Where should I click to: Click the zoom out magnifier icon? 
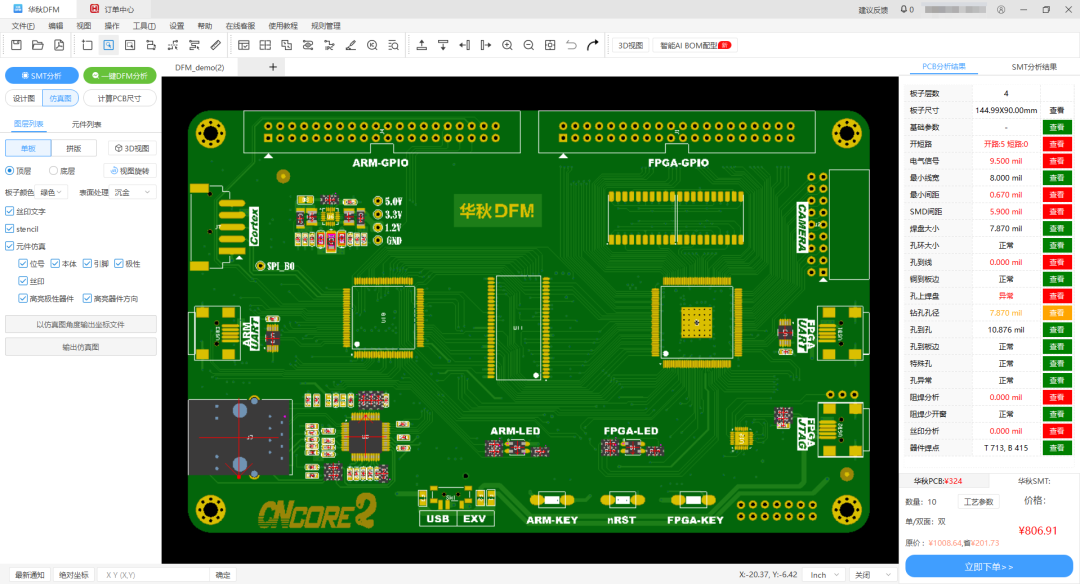pyautogui.click(x=529, y=45)
